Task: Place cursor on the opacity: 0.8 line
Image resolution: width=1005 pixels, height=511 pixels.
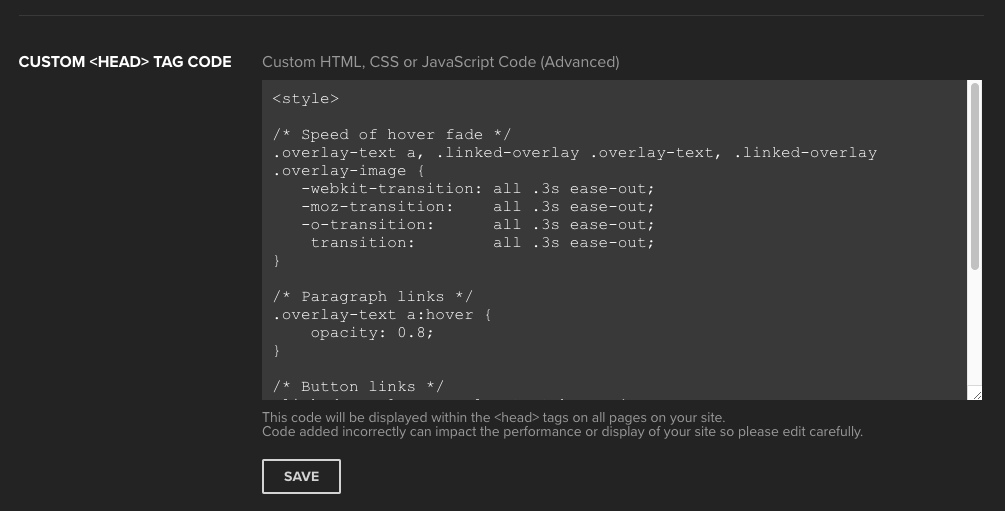Action: coord(372,333)
